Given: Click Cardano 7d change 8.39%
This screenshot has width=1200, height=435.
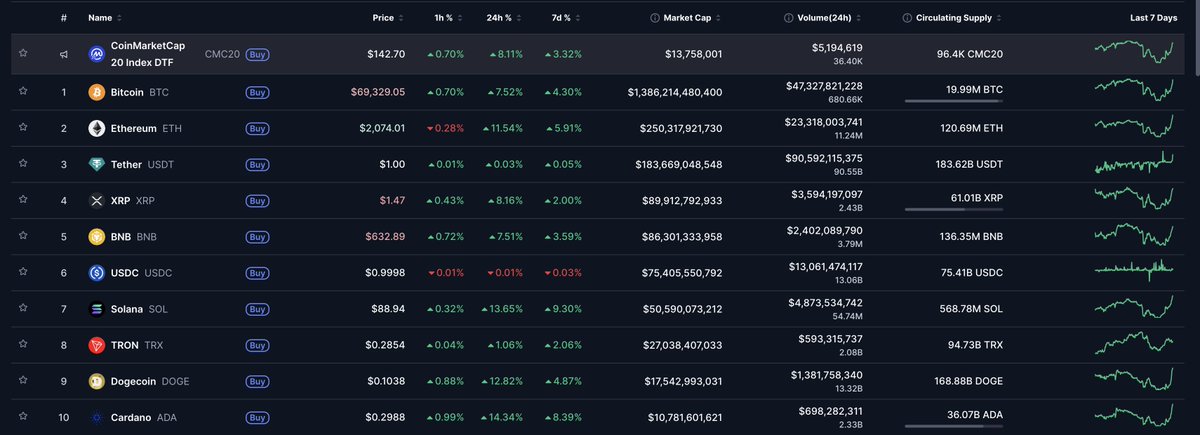Looking at the screenshot, I should coord(561,417).
